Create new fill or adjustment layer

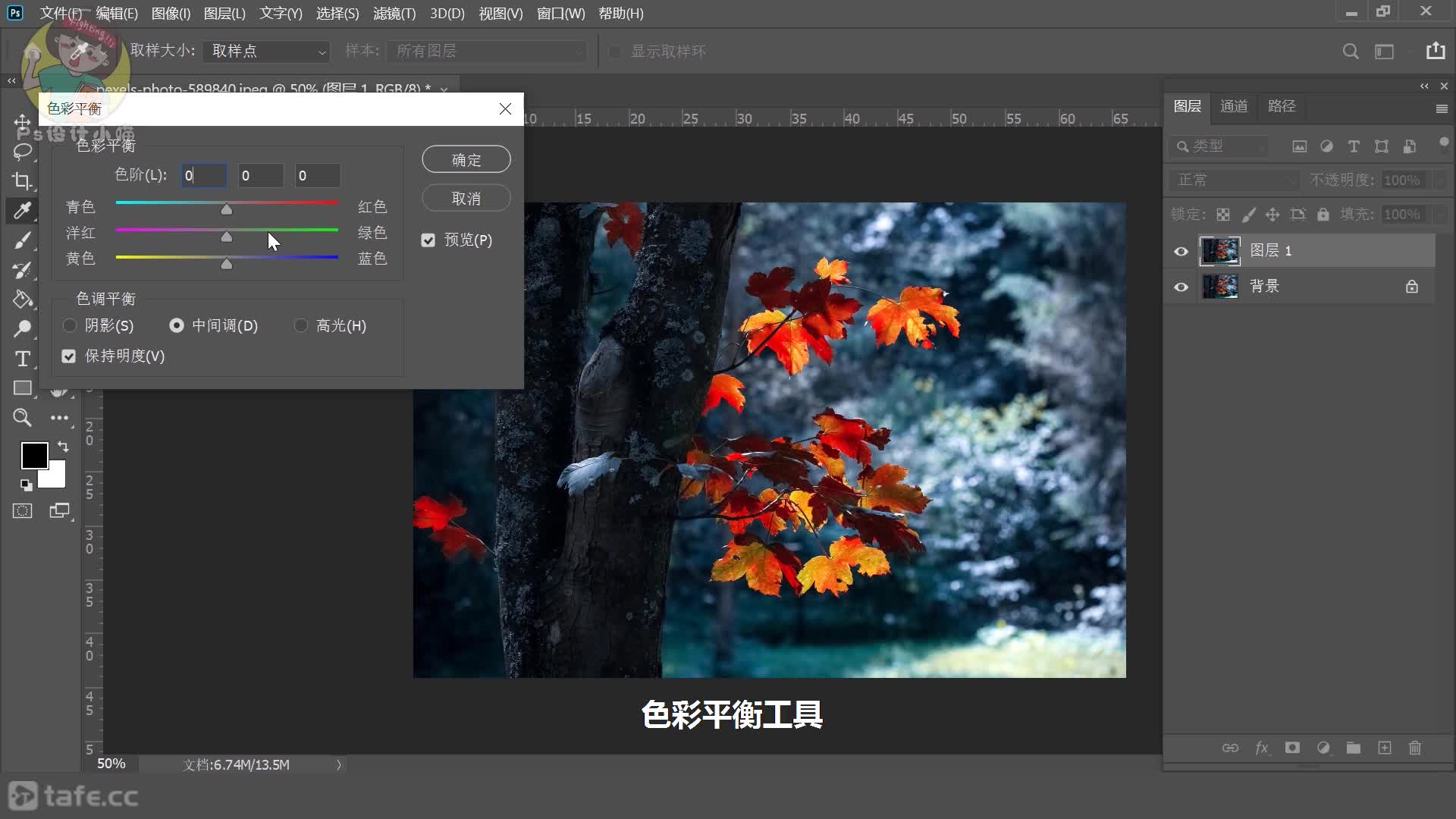pyautogui.click(x=1324, y=748)
